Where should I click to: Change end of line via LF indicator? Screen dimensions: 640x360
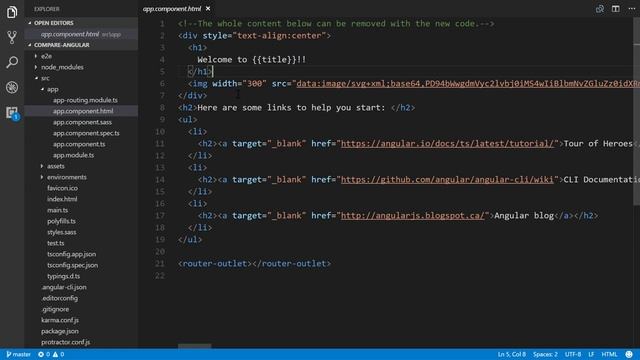click(x=591, y=354)
